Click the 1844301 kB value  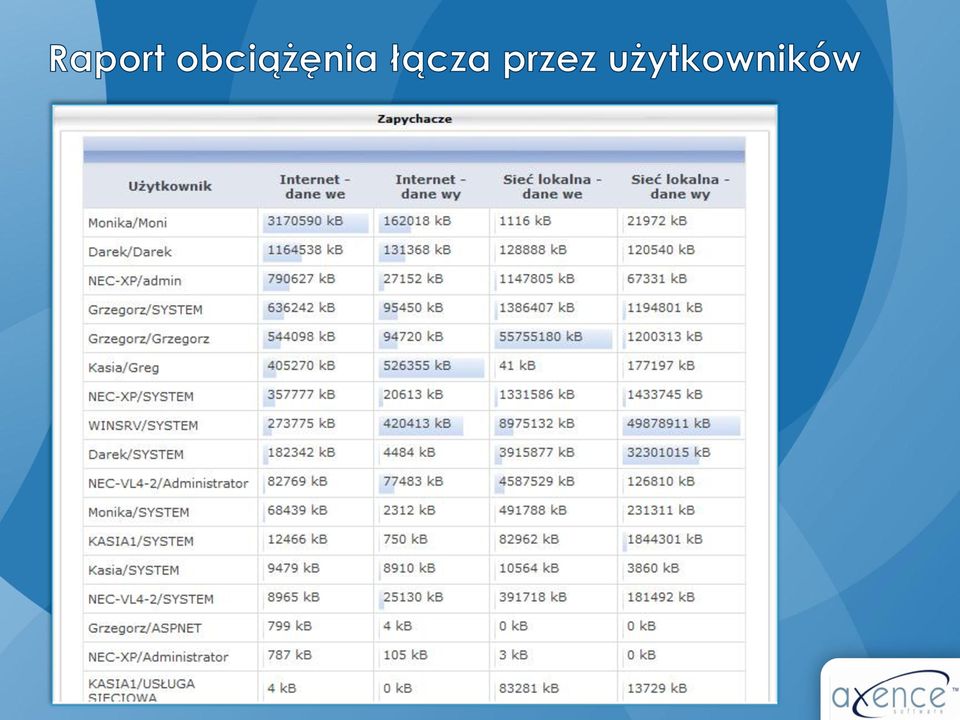pyautogui.click(x=664, y=539)
